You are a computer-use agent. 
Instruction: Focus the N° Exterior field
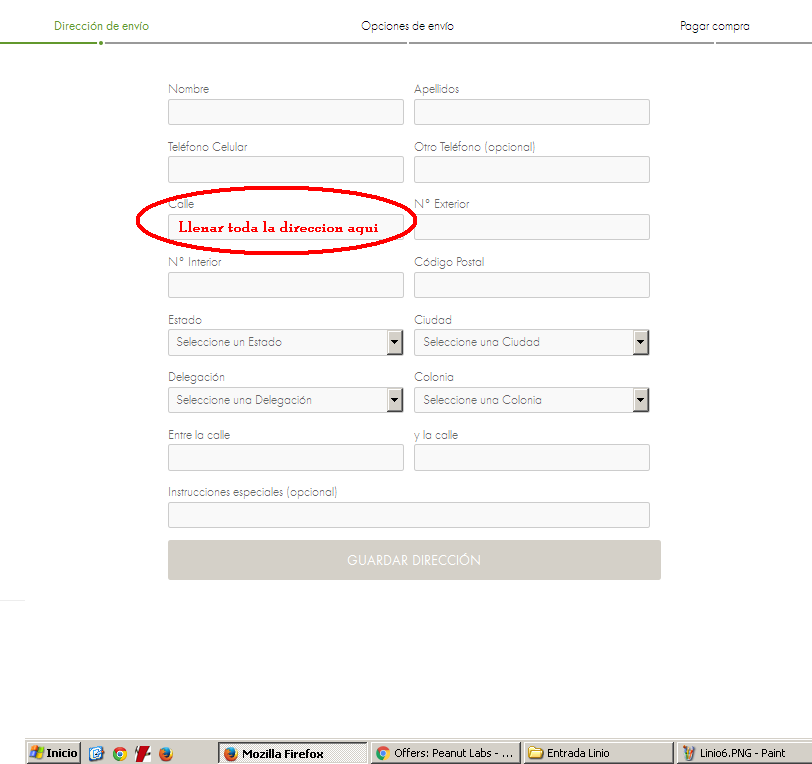click(x=531, y=227)
